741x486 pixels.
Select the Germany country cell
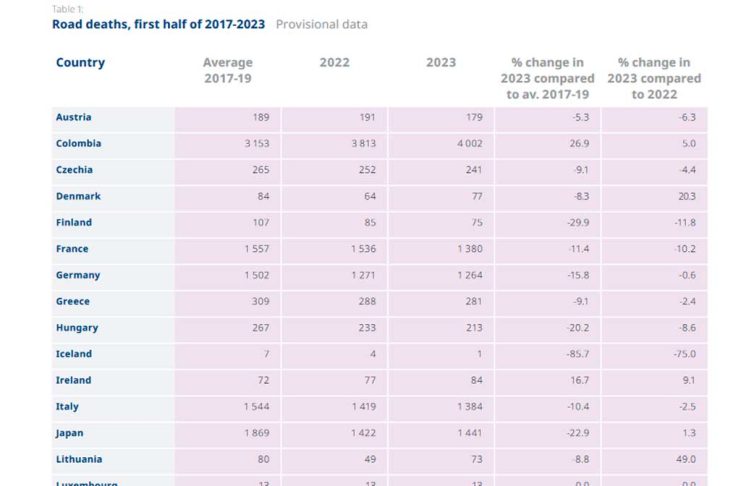point(78,275)
